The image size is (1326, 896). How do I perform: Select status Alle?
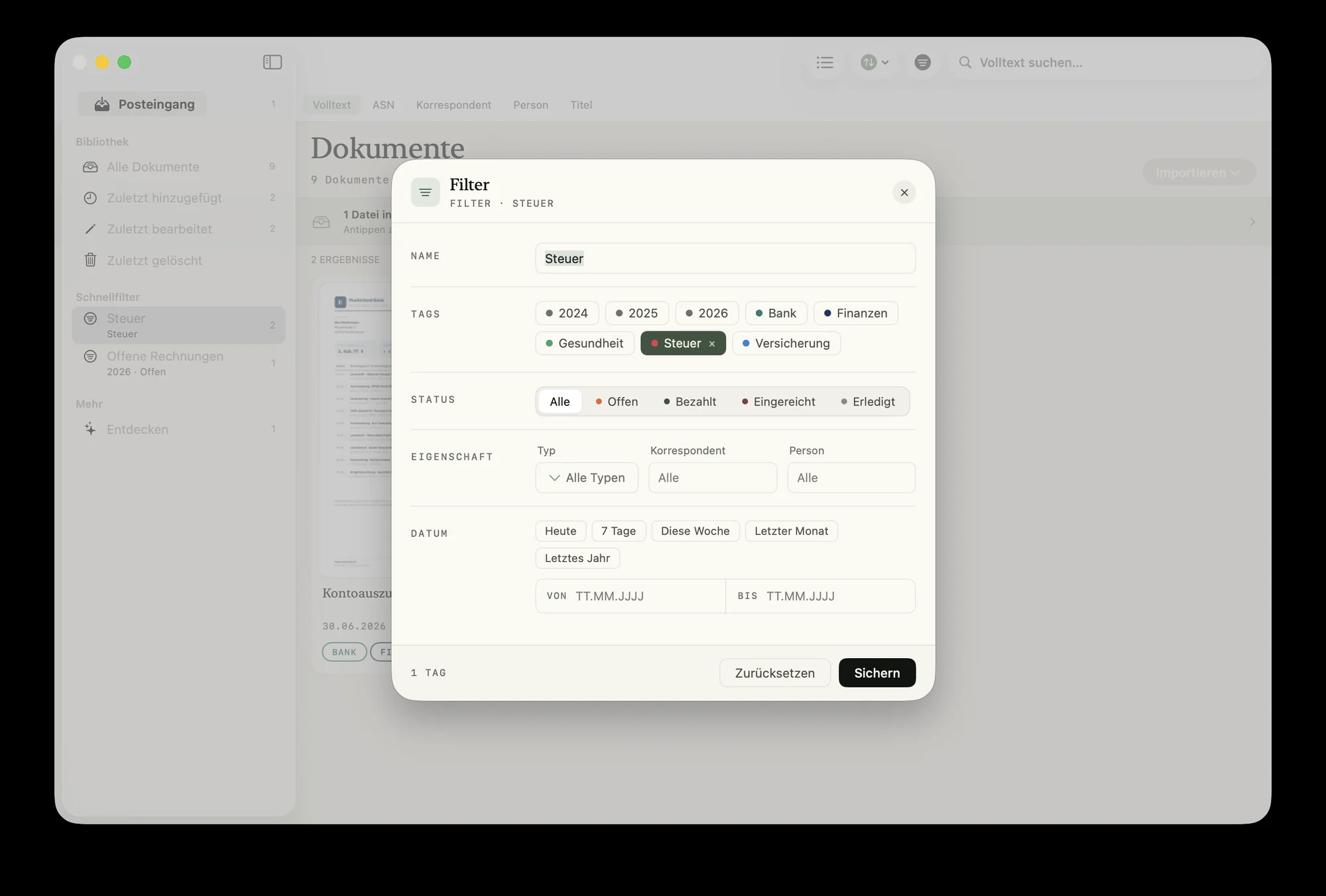coord(560,402)
